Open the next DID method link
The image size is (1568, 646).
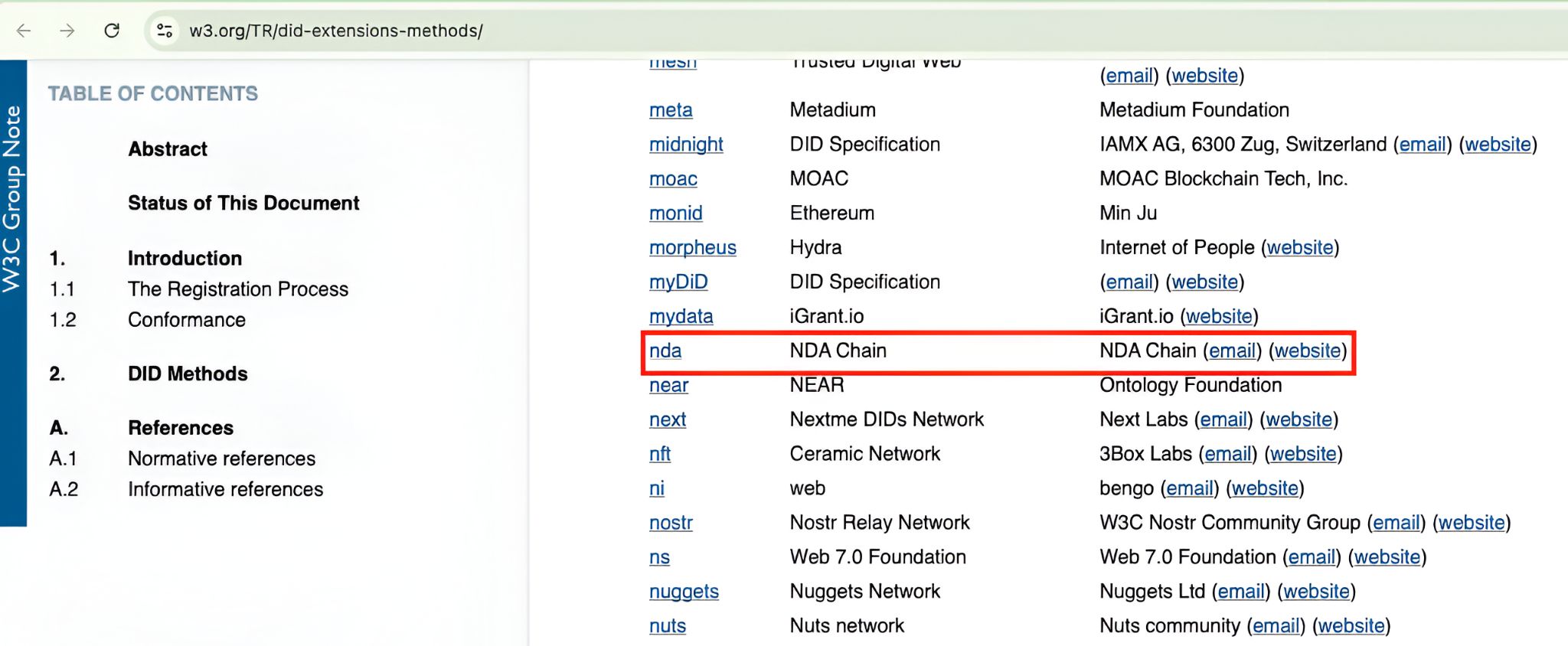point(668,419)
